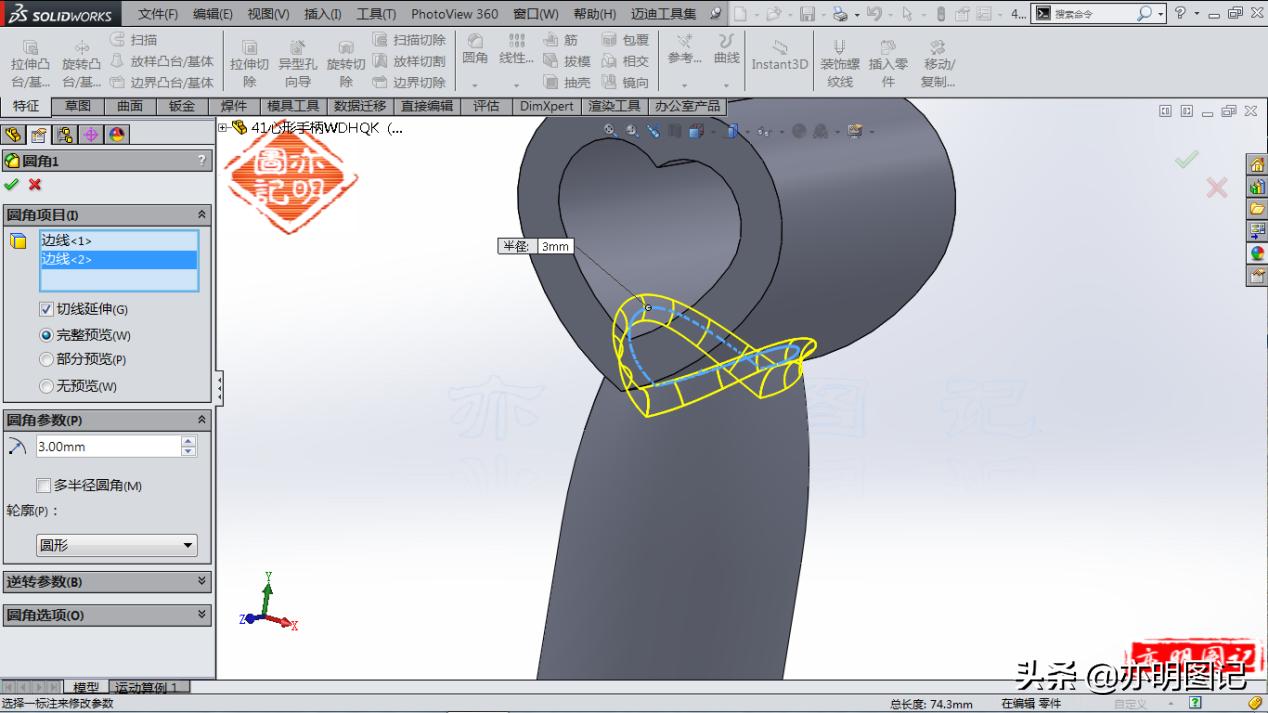The height and width of the screenshot is (713, 1268).
Task: Open the 插入 menu
Action: pos(321,13)
